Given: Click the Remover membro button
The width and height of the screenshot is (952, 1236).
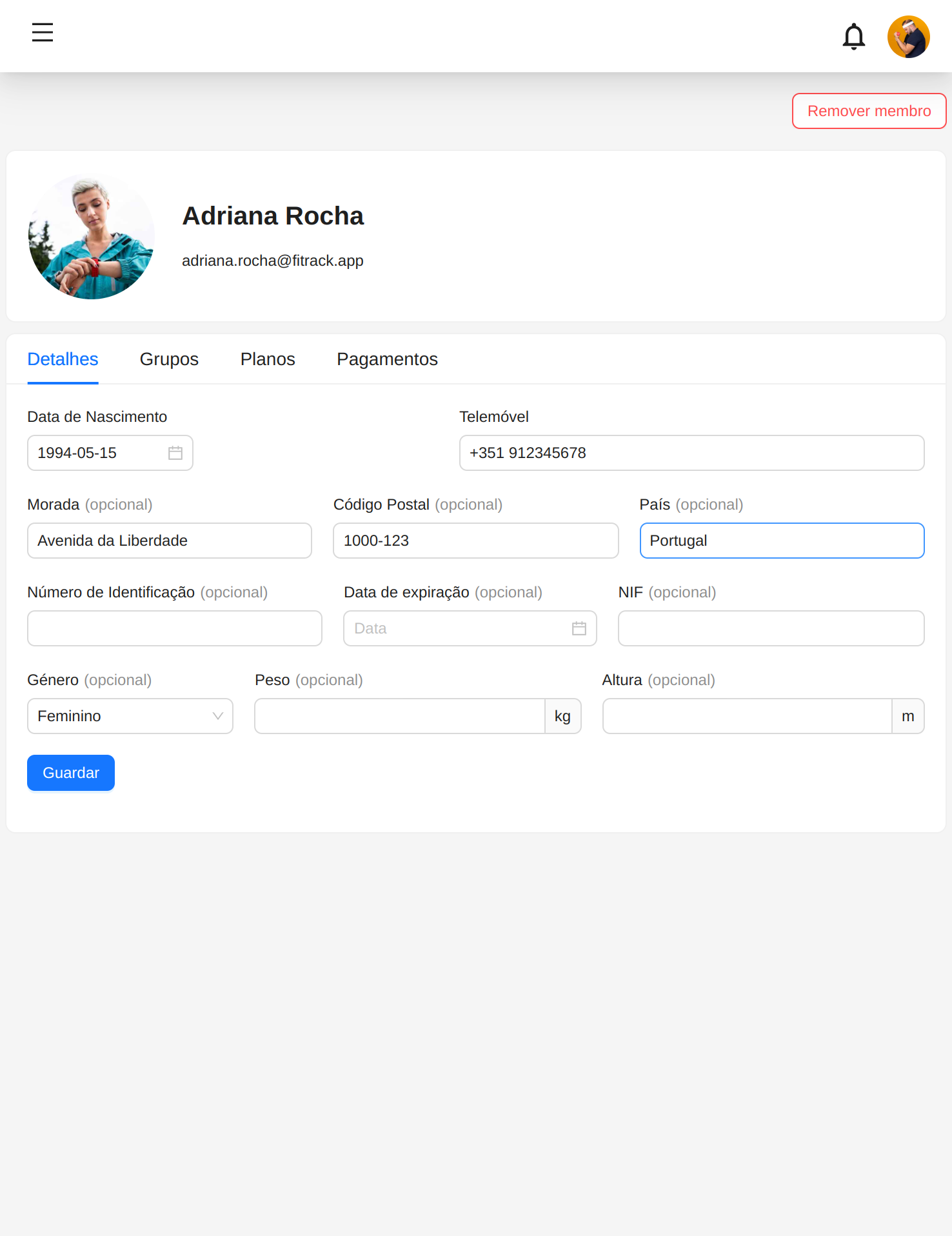Looking at the screenshot, I should pos(869,111).
